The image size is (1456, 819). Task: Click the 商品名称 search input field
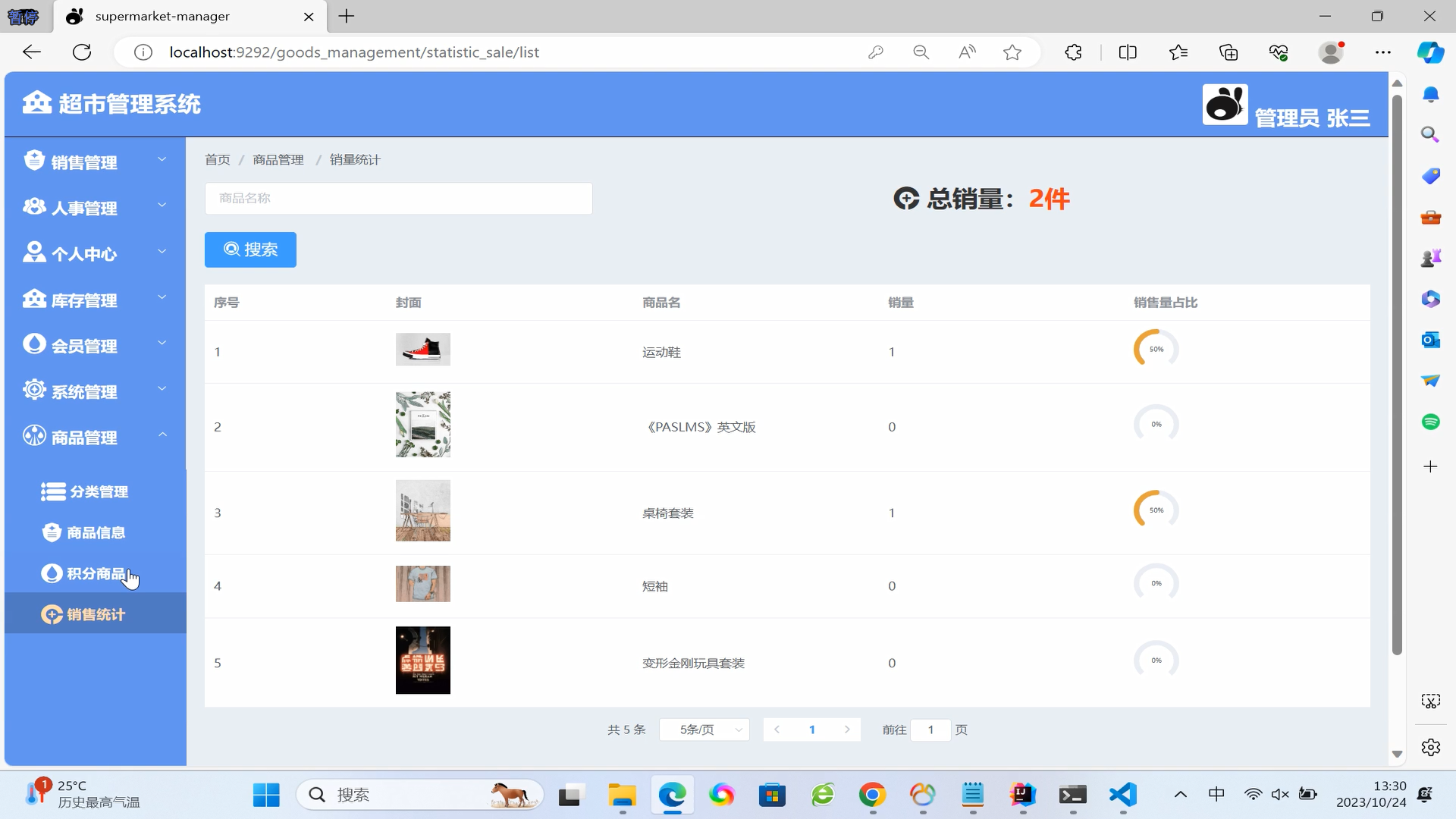pos(398,198)
